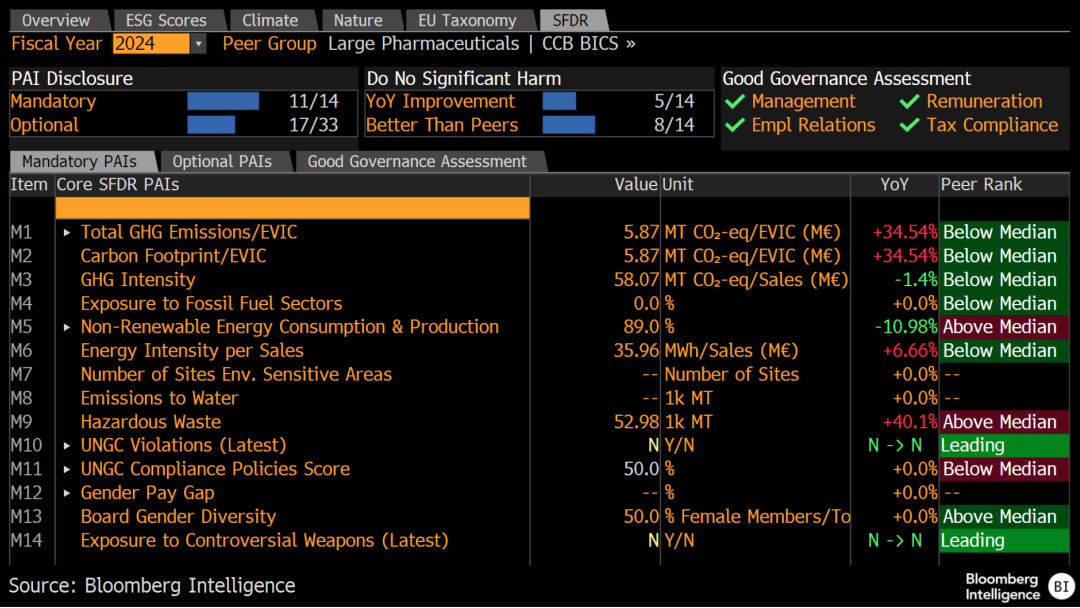Click the Peer Rank column header

(982, 185)
